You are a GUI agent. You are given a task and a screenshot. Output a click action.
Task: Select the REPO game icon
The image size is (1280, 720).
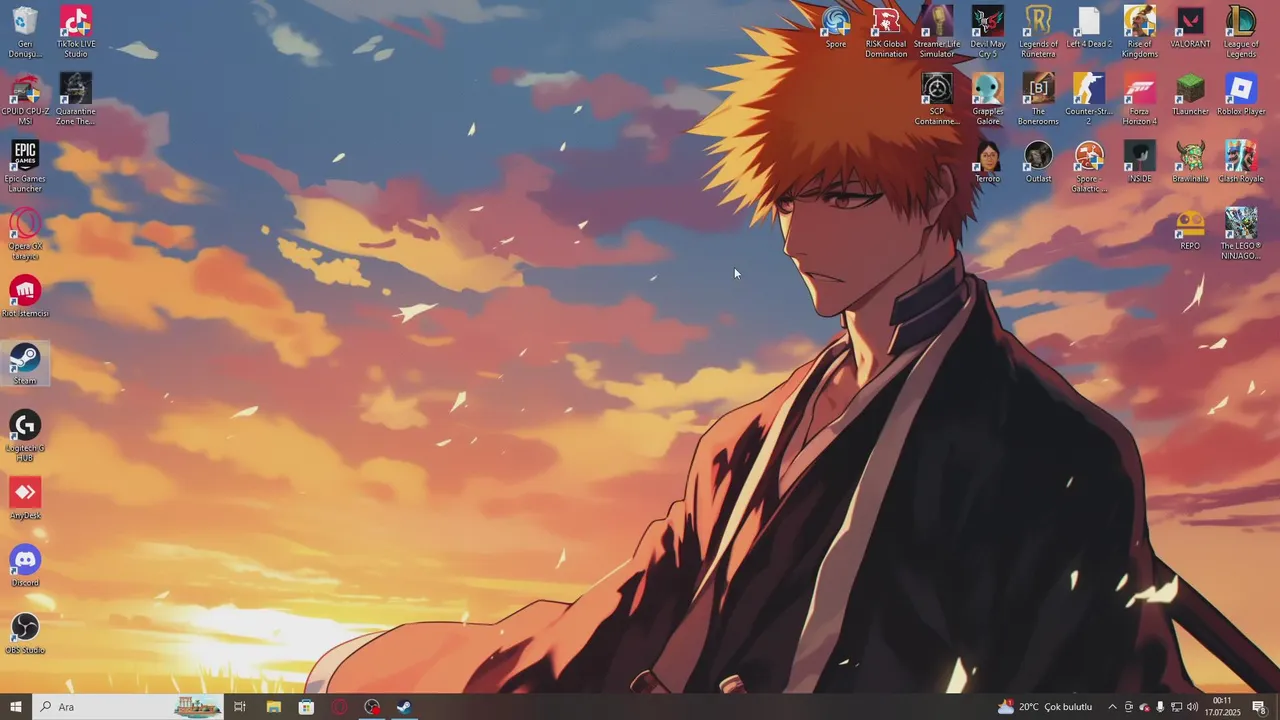tap(1190, 229)
